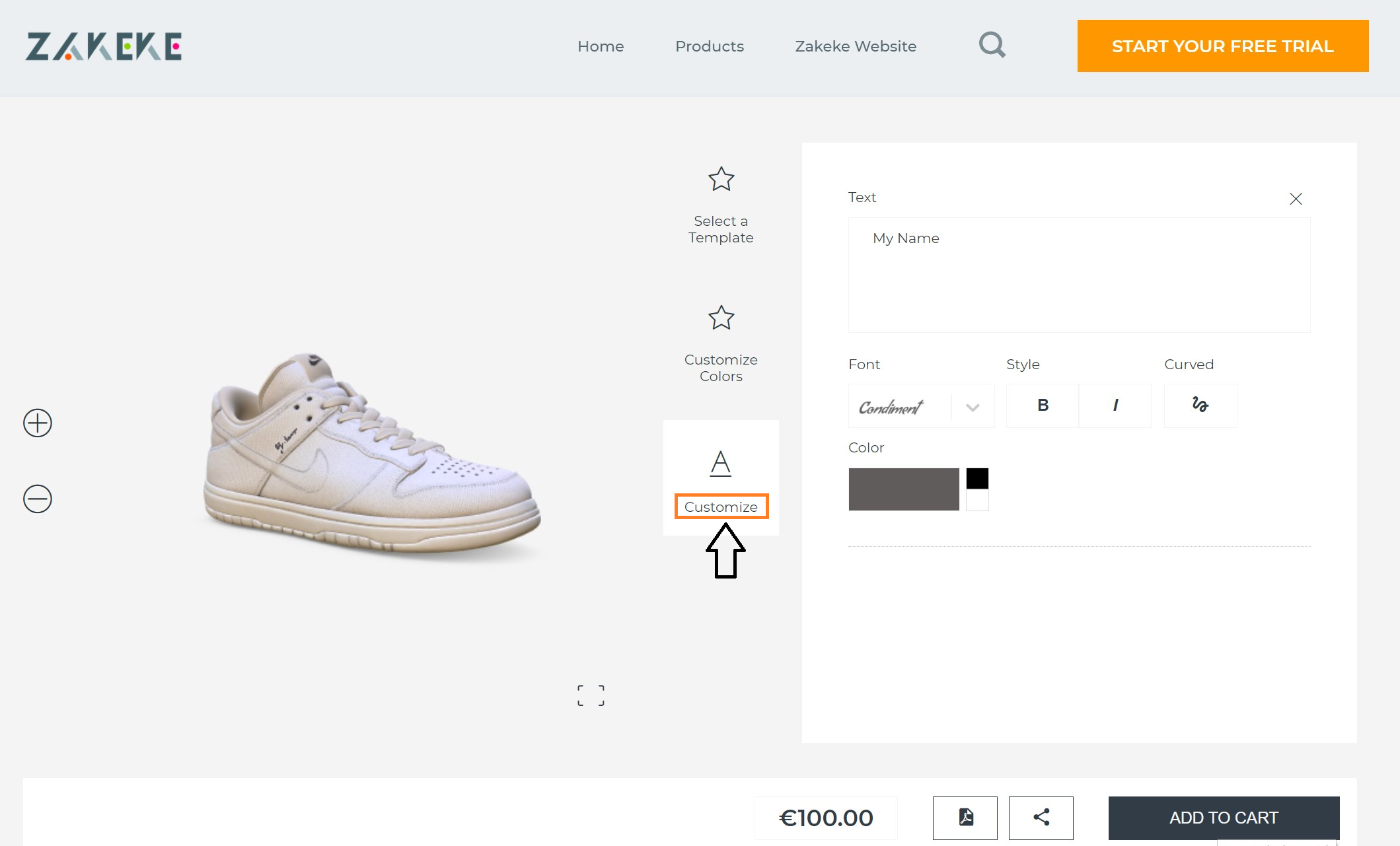Image resolution: width=1400 pixels, height=846 pixels.
Task: Open the Select a Template option
Action: coord(721,205)
